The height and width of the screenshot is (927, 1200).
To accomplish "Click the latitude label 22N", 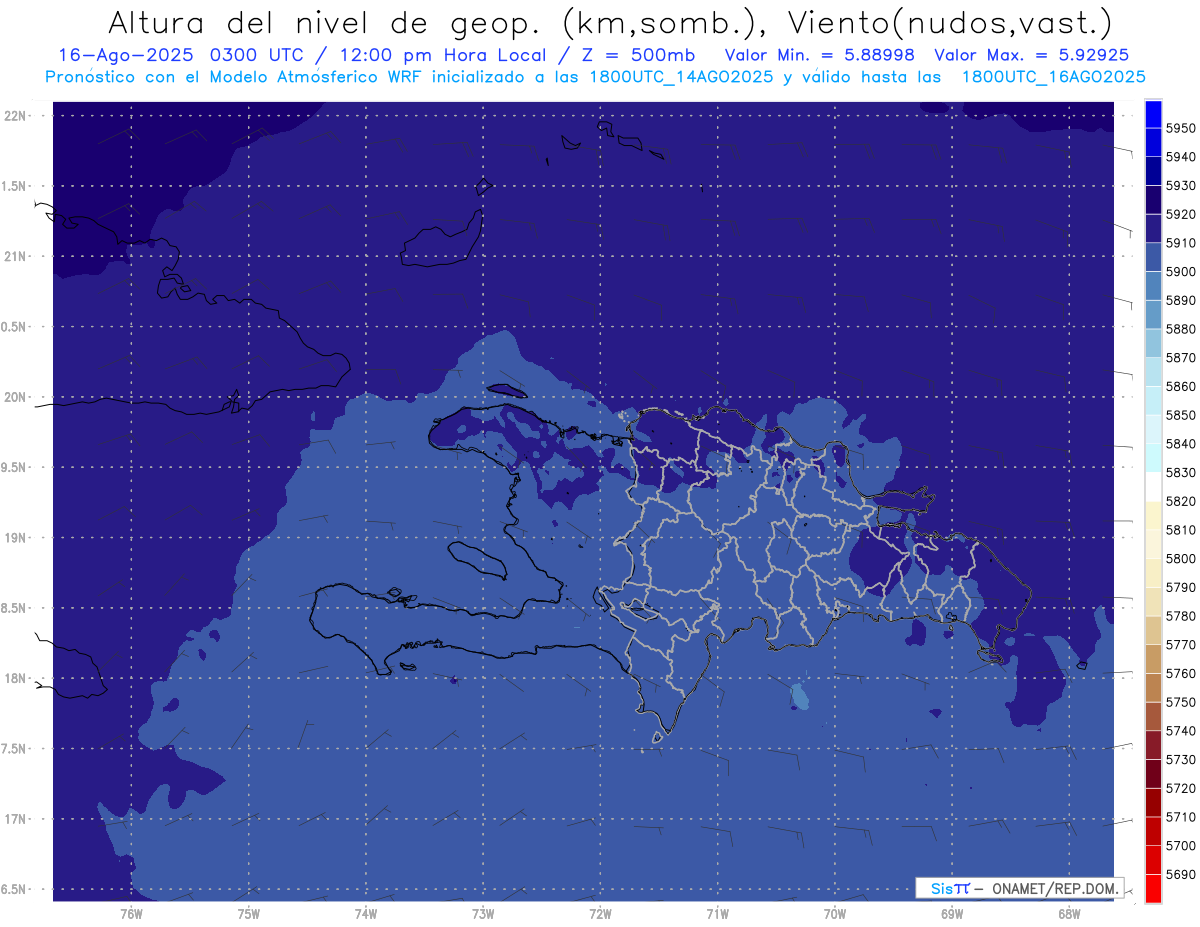I will point(16,115).
